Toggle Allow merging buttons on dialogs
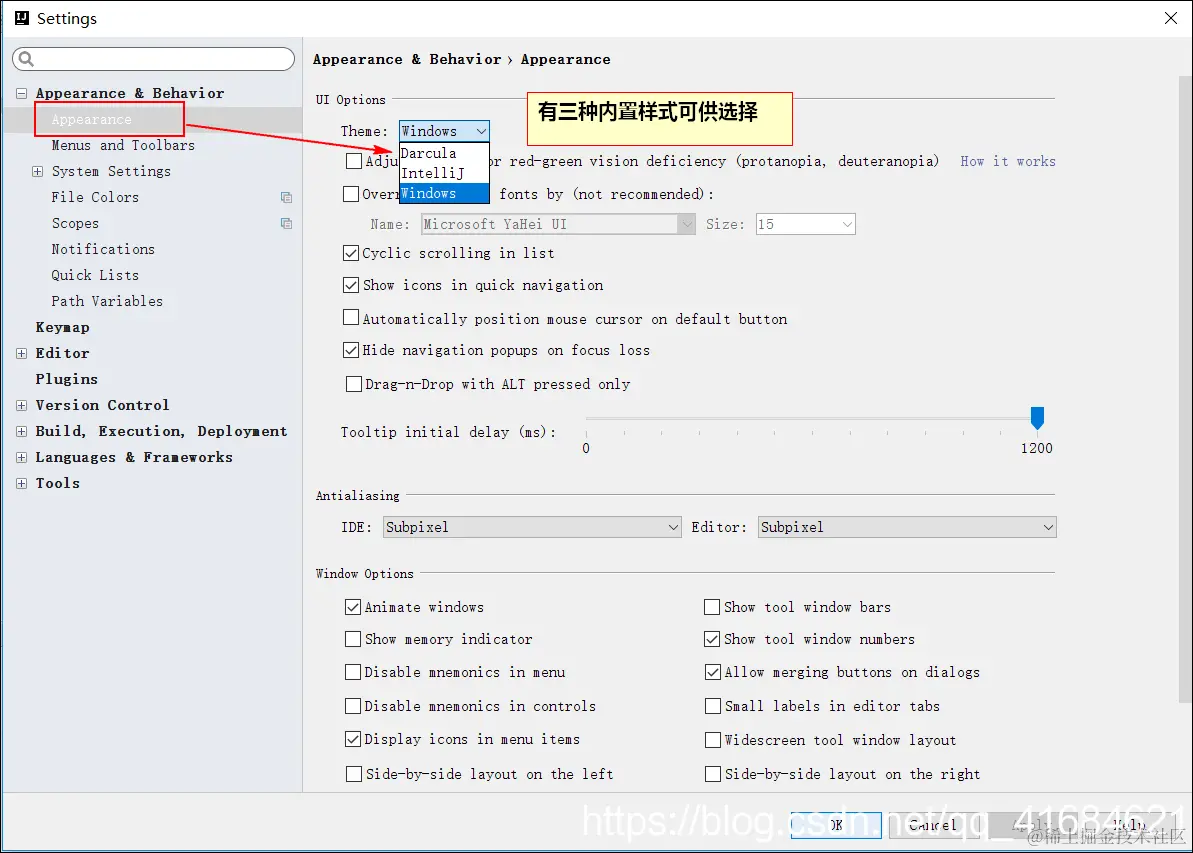The width and height of the screenshot is (1193, 853). 713,672
